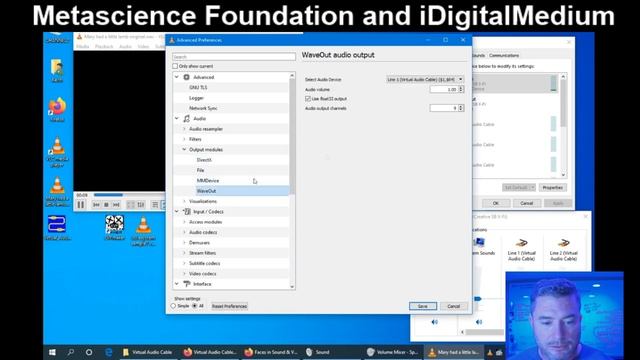640x360 pixels.
Task: Expand the Filters node
Action: [x=184, y=139]
